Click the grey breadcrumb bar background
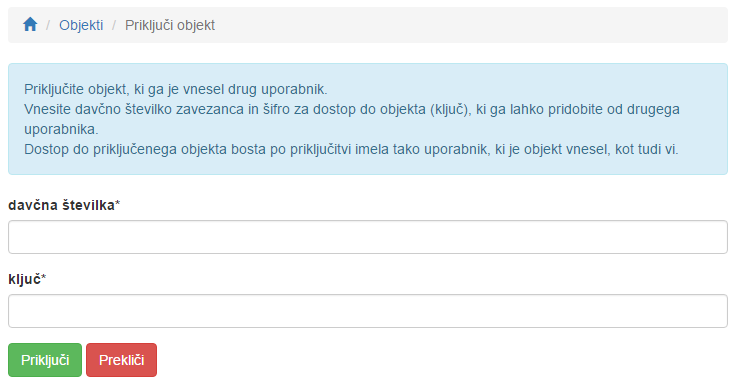The image size is (739, 390). click(471, 25)
